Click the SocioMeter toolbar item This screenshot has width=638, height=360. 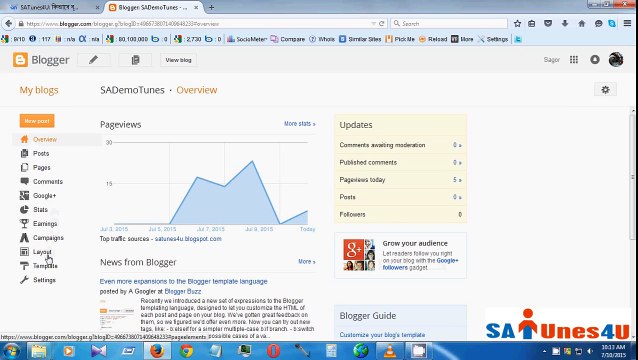[247, 39]
